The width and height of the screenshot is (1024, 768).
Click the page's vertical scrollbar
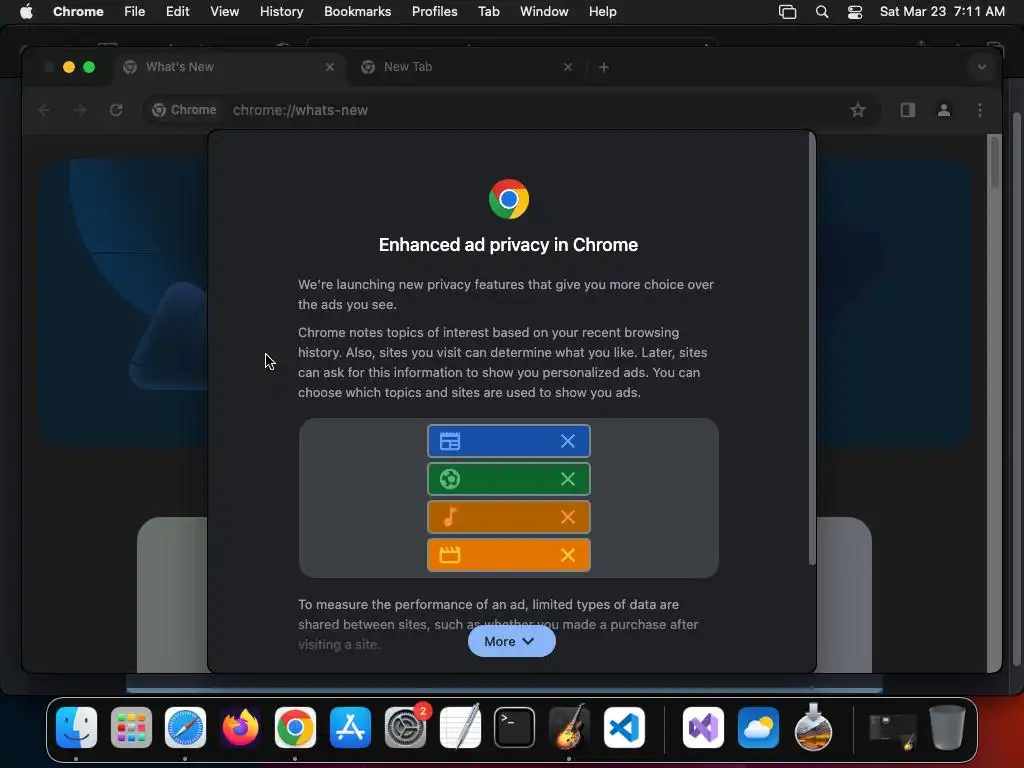click(994, 163)
